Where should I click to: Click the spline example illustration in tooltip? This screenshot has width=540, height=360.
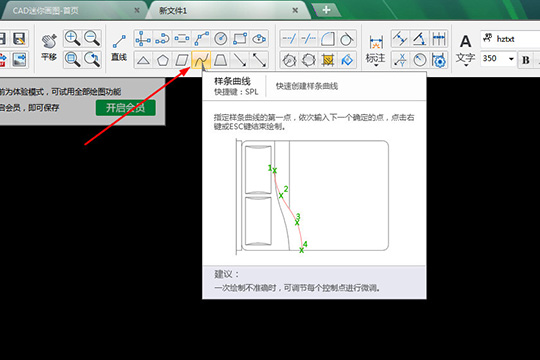point(312,196)
